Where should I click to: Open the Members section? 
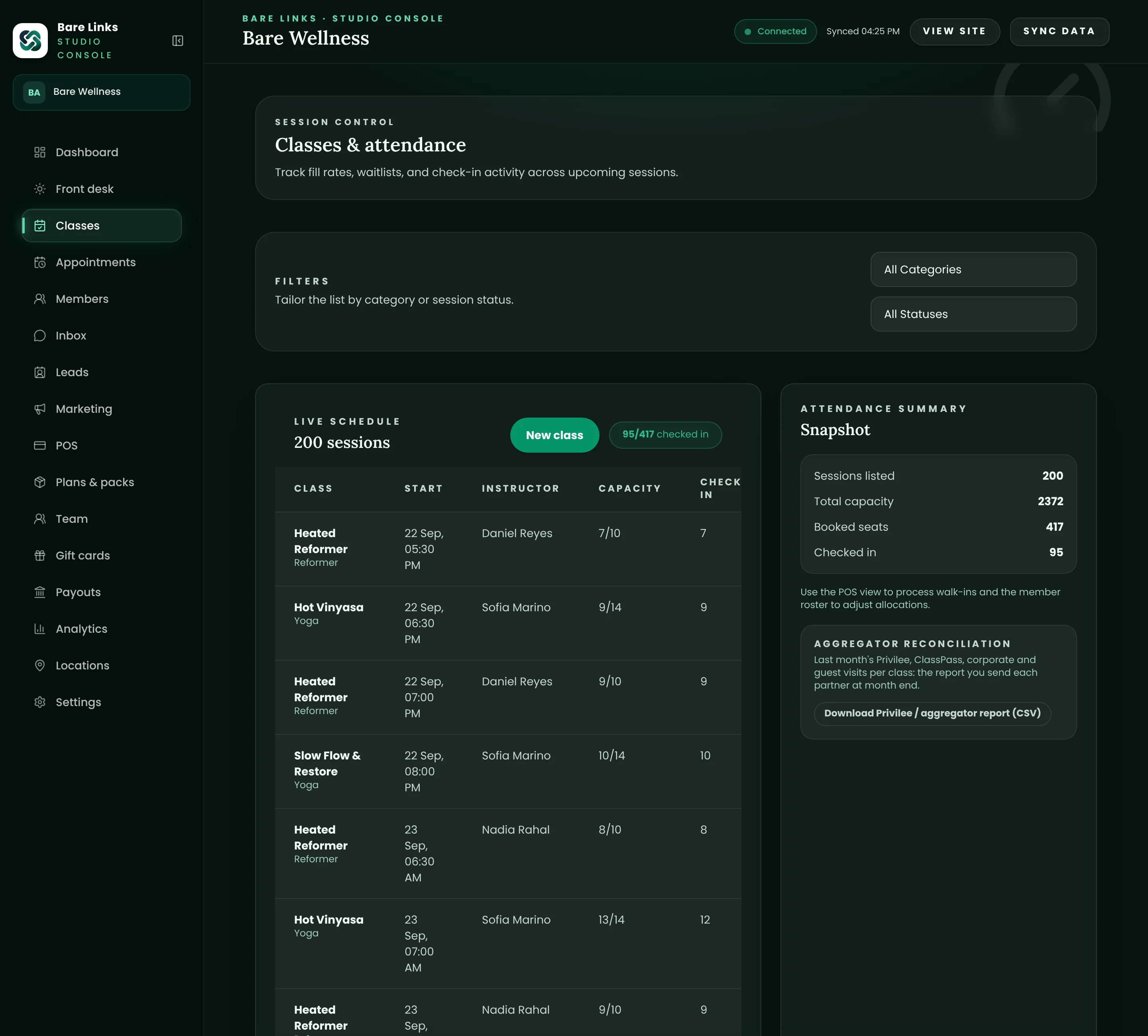tap(101, 299)
